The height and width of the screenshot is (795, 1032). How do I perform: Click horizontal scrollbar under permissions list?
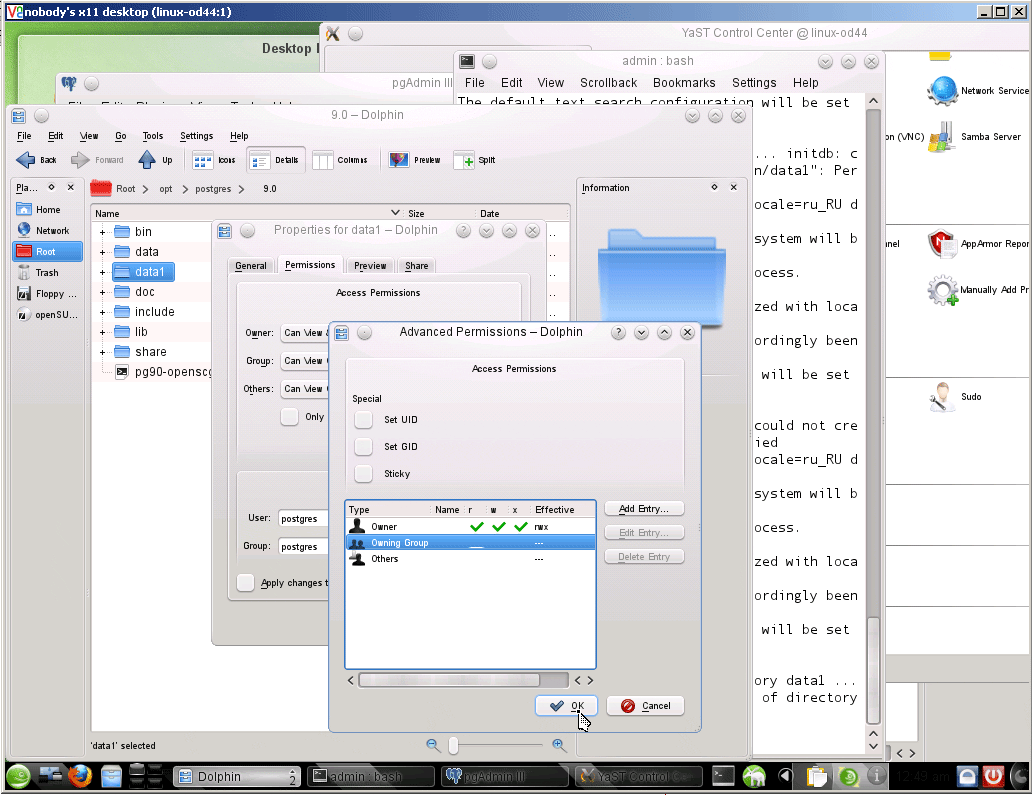tap(449, 680)
